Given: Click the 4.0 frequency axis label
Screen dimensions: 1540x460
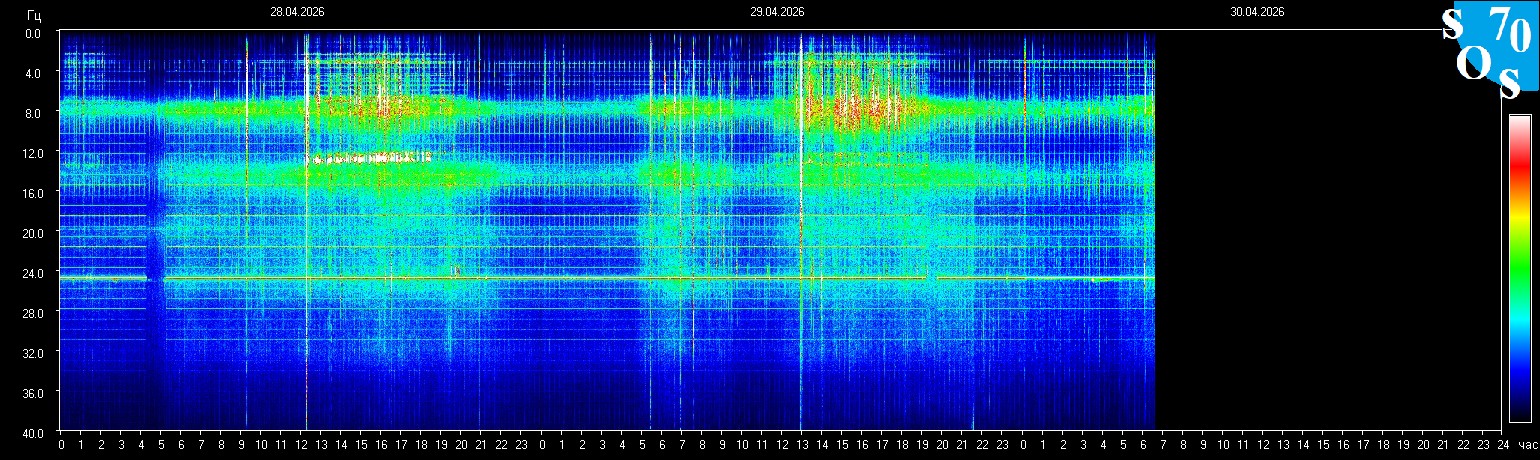Looking at the screenshot, I should click(x=33, y=73).
